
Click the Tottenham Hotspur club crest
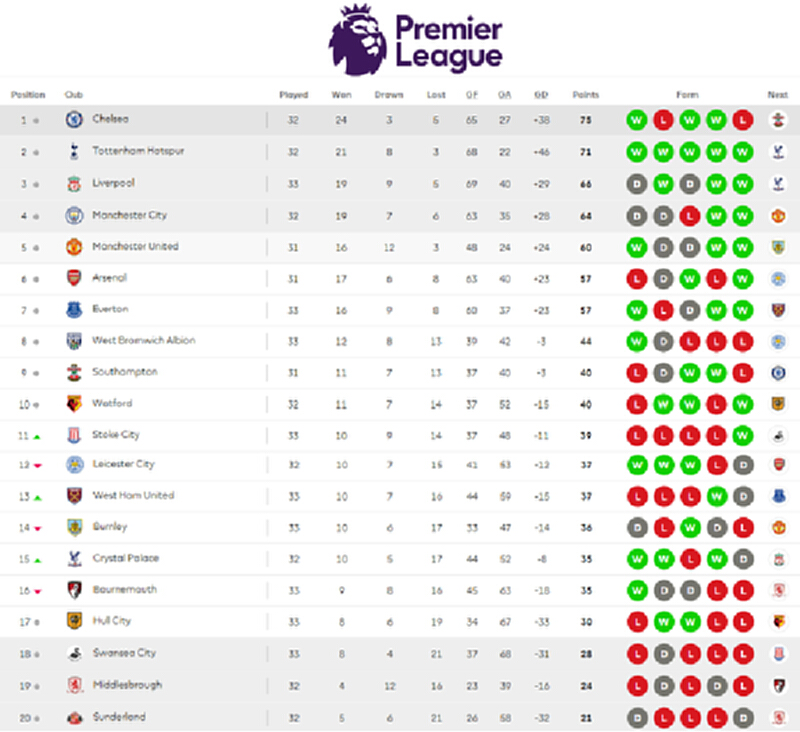tap(74, 152)
